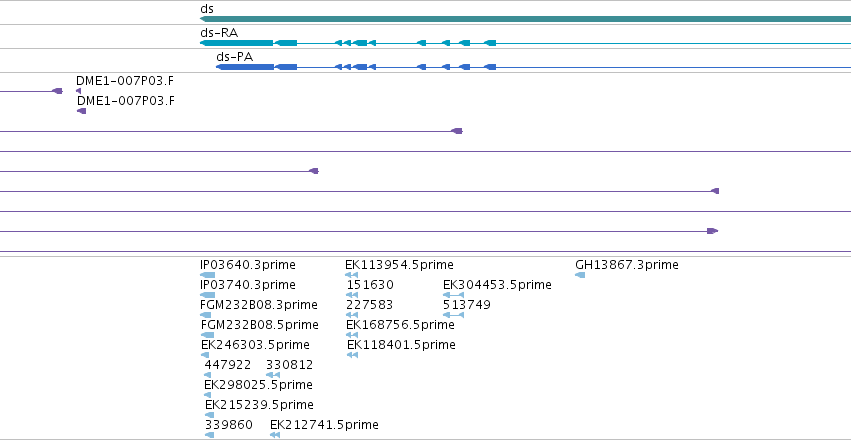This screenshot has height=440, width=851.
Task: Select the EK212741.5prime EST arrows
Action: (x=275, y=435)
